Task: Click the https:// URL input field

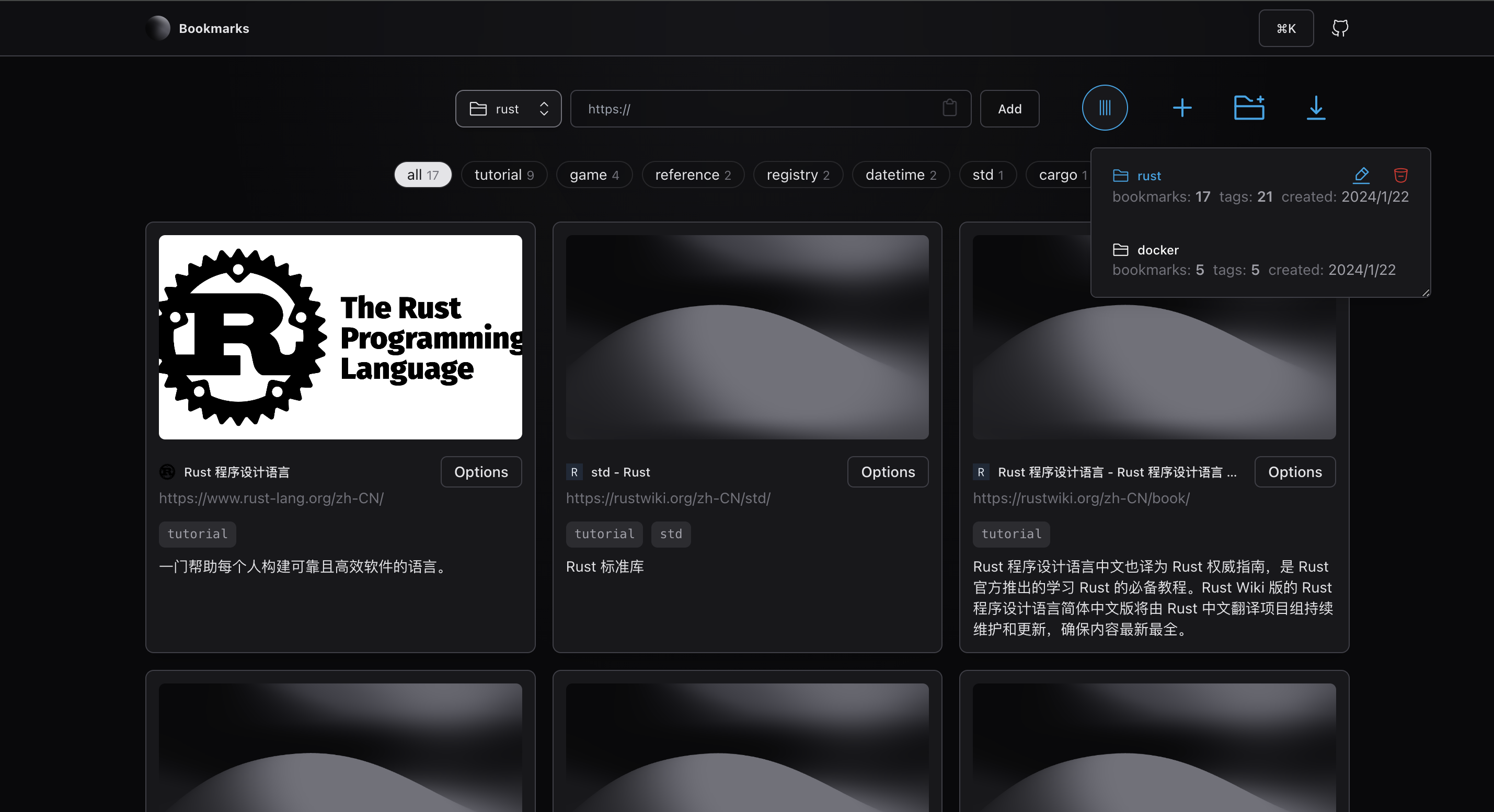Action: [754, 108]
